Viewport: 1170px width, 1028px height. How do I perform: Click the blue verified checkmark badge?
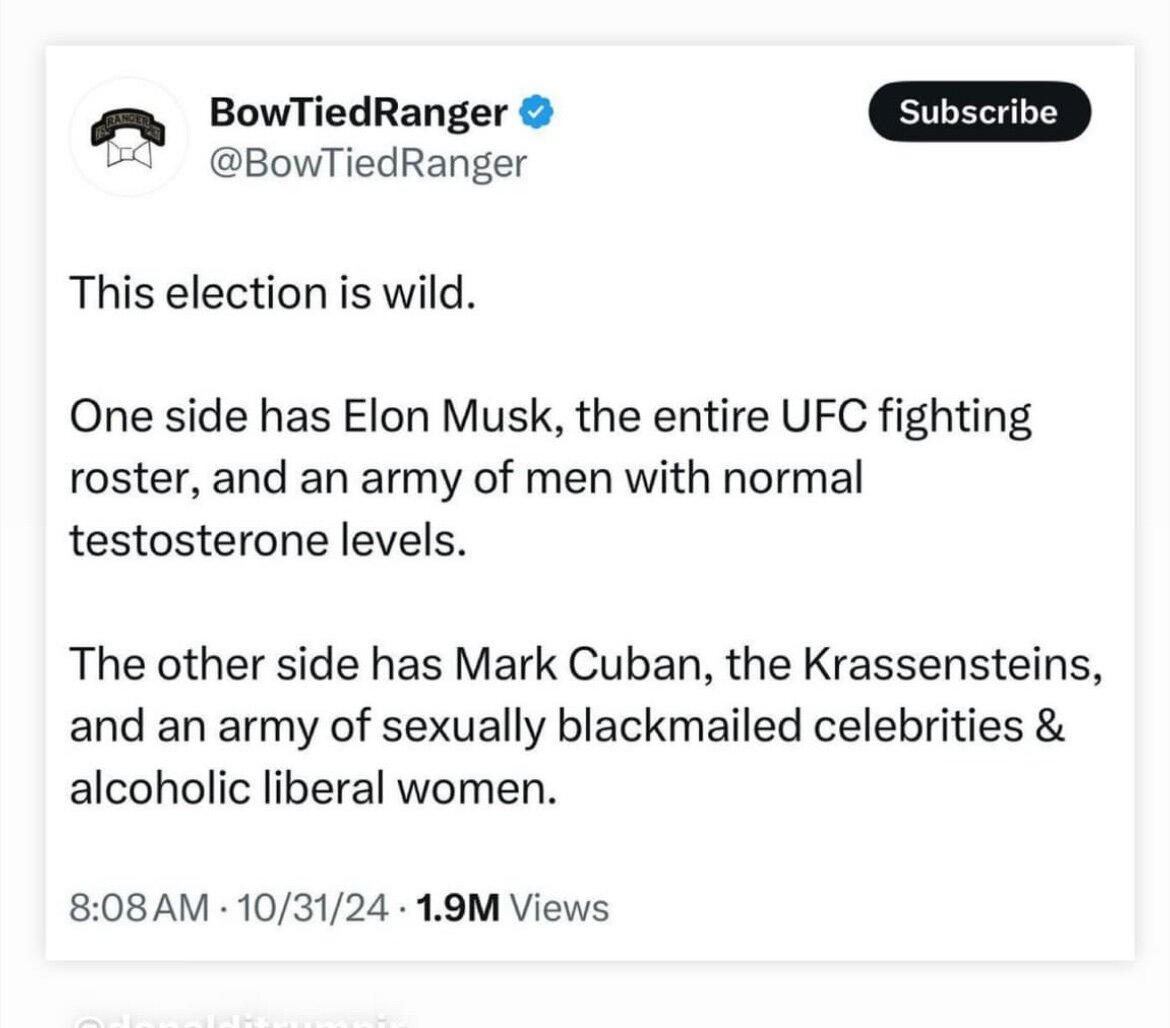point(536,114)
